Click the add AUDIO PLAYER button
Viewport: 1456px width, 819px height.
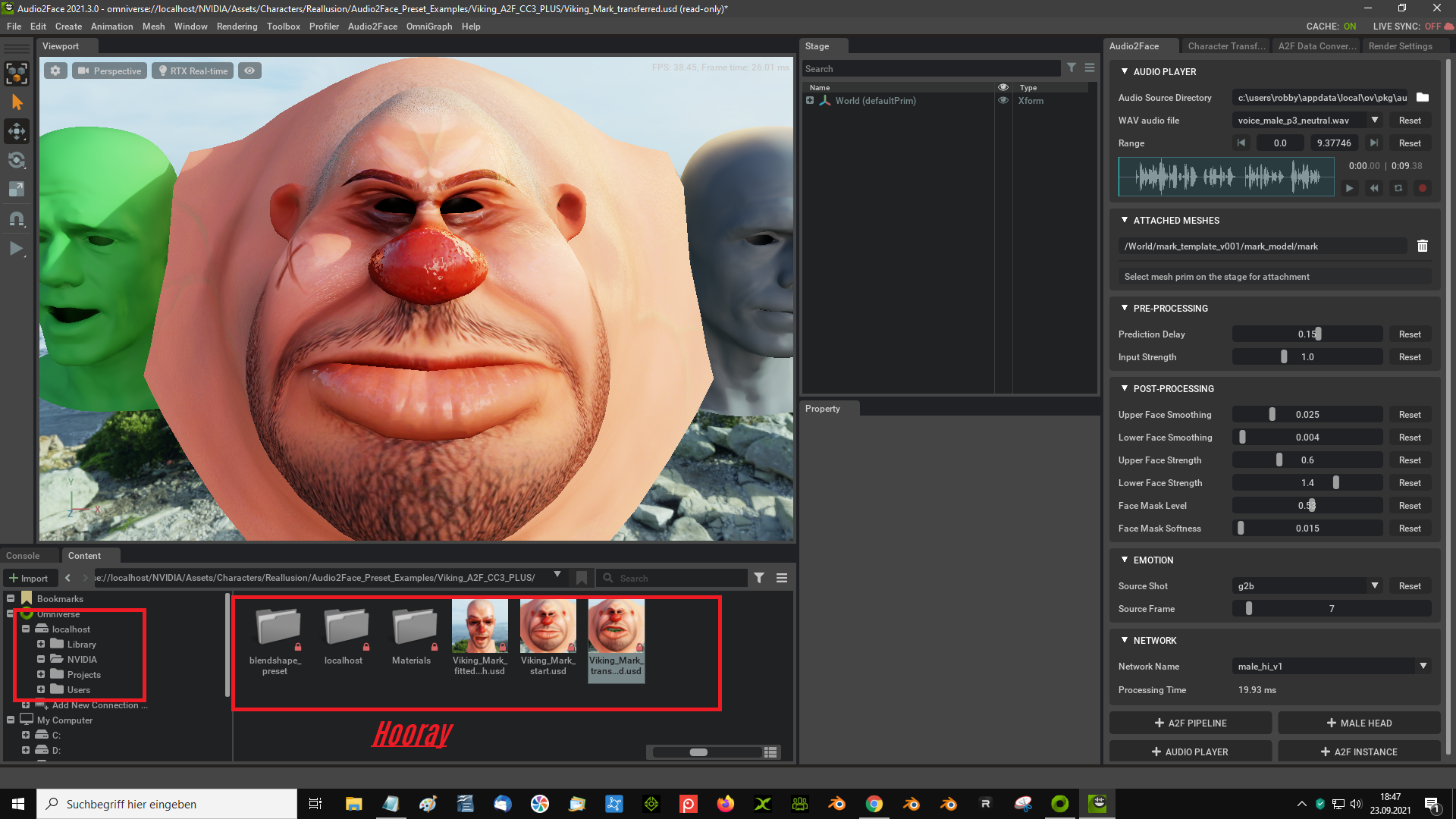pyautogui.click(x=1190, y=752)
